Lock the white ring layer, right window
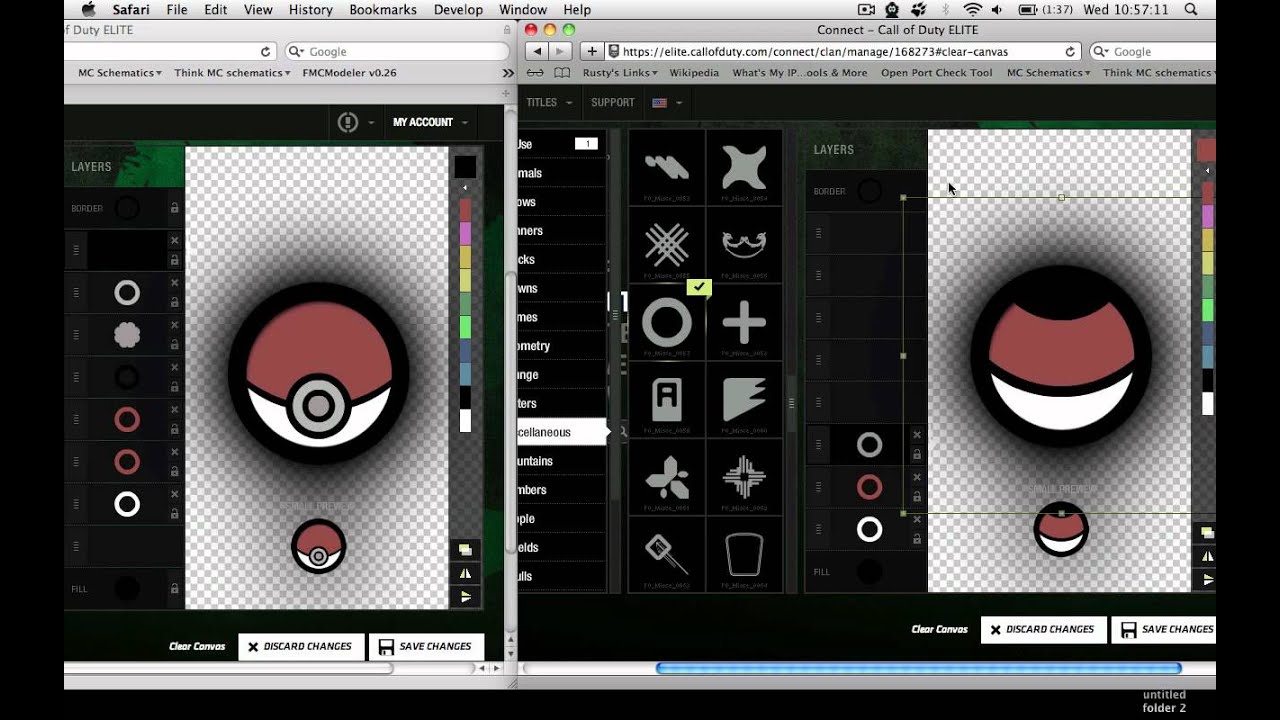 (917, 538)
